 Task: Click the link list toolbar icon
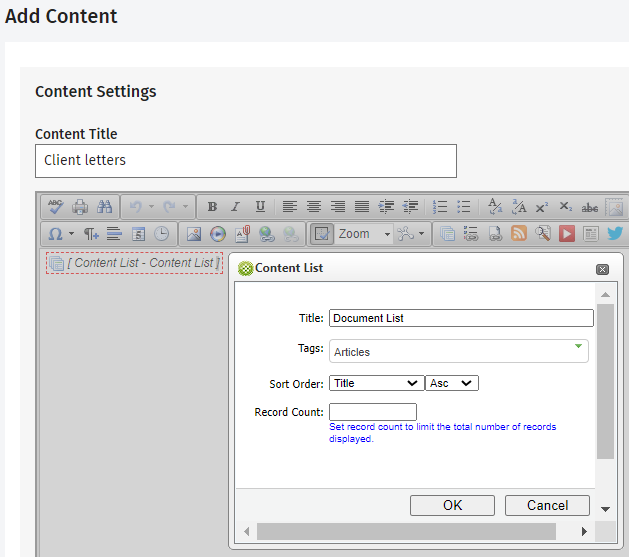tap(471, 234)
